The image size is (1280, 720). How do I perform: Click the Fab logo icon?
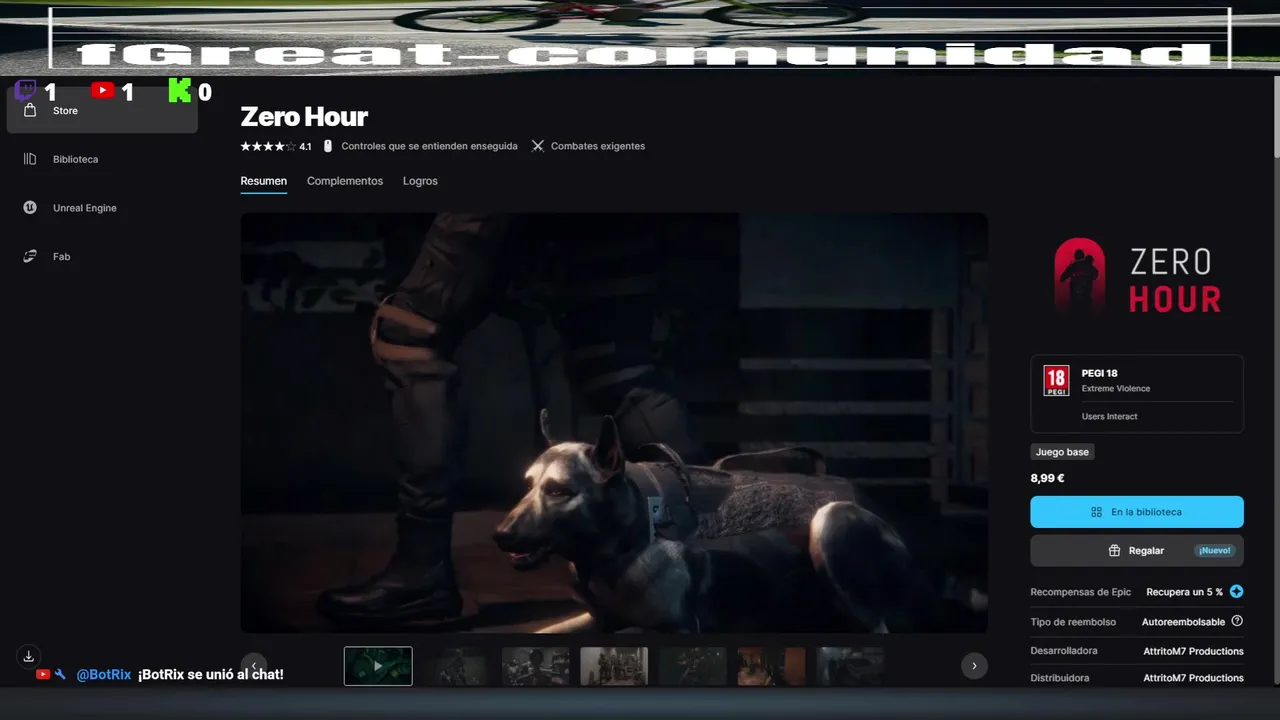[x=30, y=257]
